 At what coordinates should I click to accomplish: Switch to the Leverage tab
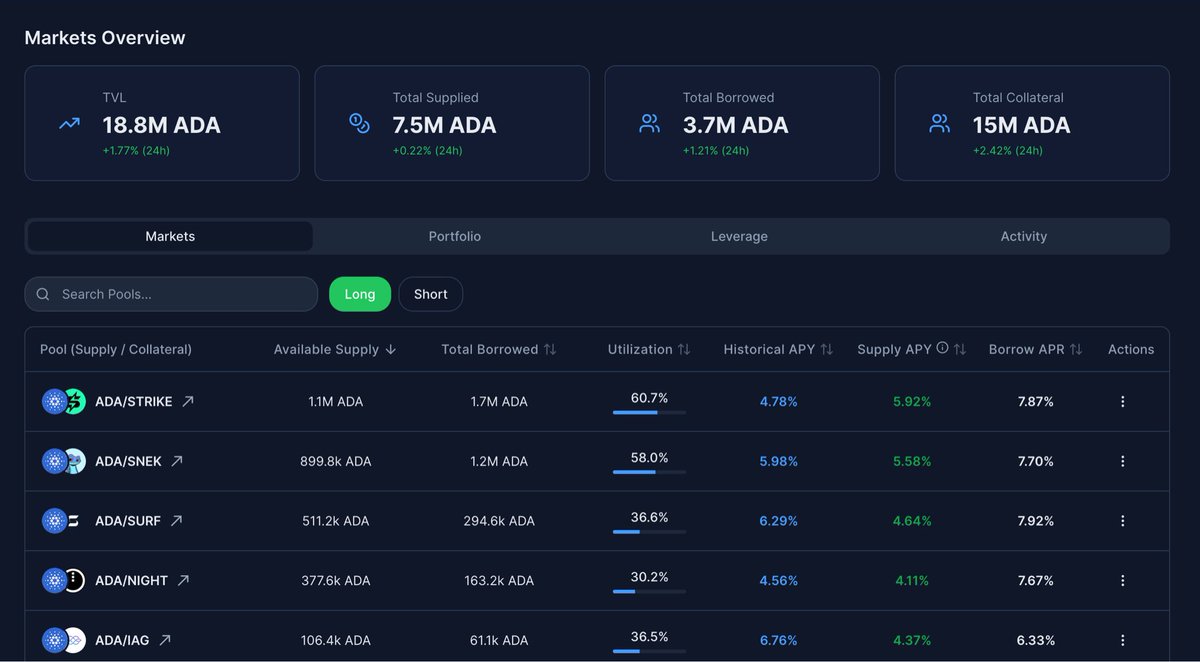(739, 236)
